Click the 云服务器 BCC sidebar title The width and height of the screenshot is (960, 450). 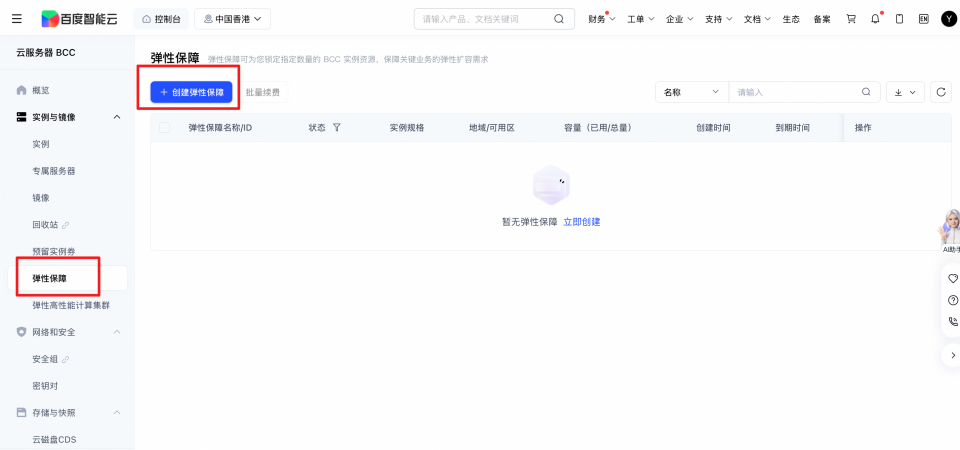coord(46,53)
